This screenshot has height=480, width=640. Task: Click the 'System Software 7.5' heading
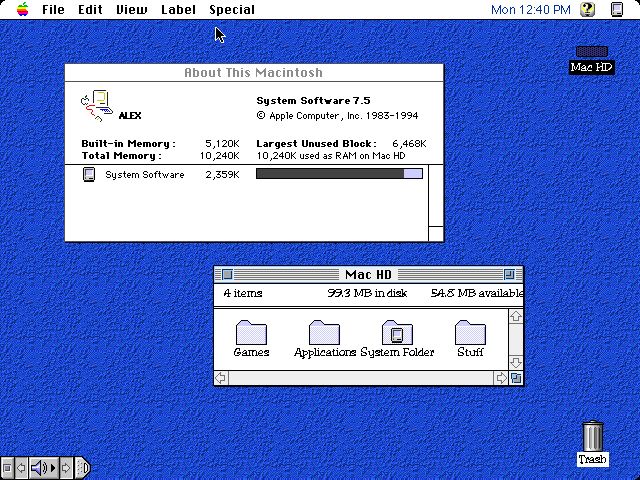(x=313, y=101)
